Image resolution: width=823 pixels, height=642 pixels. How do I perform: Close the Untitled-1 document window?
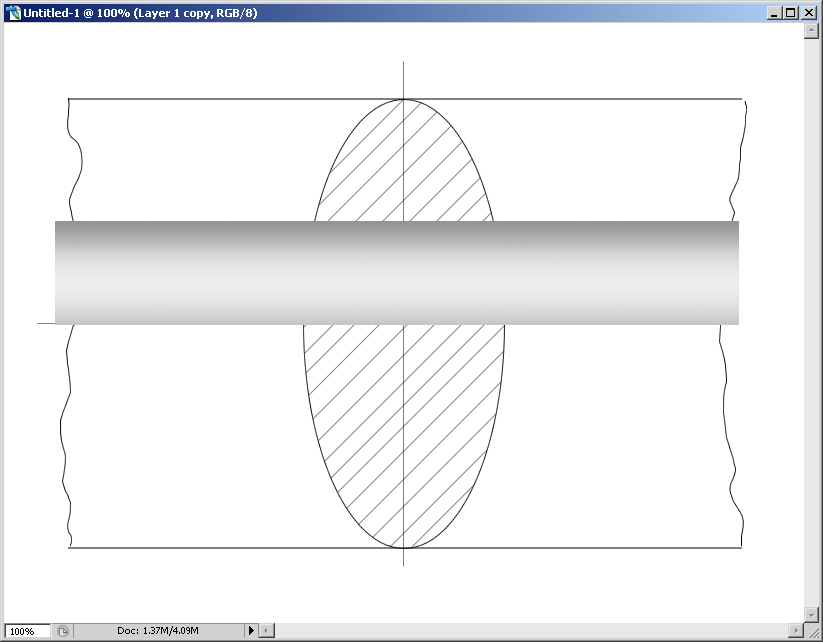tap(809, 13)
